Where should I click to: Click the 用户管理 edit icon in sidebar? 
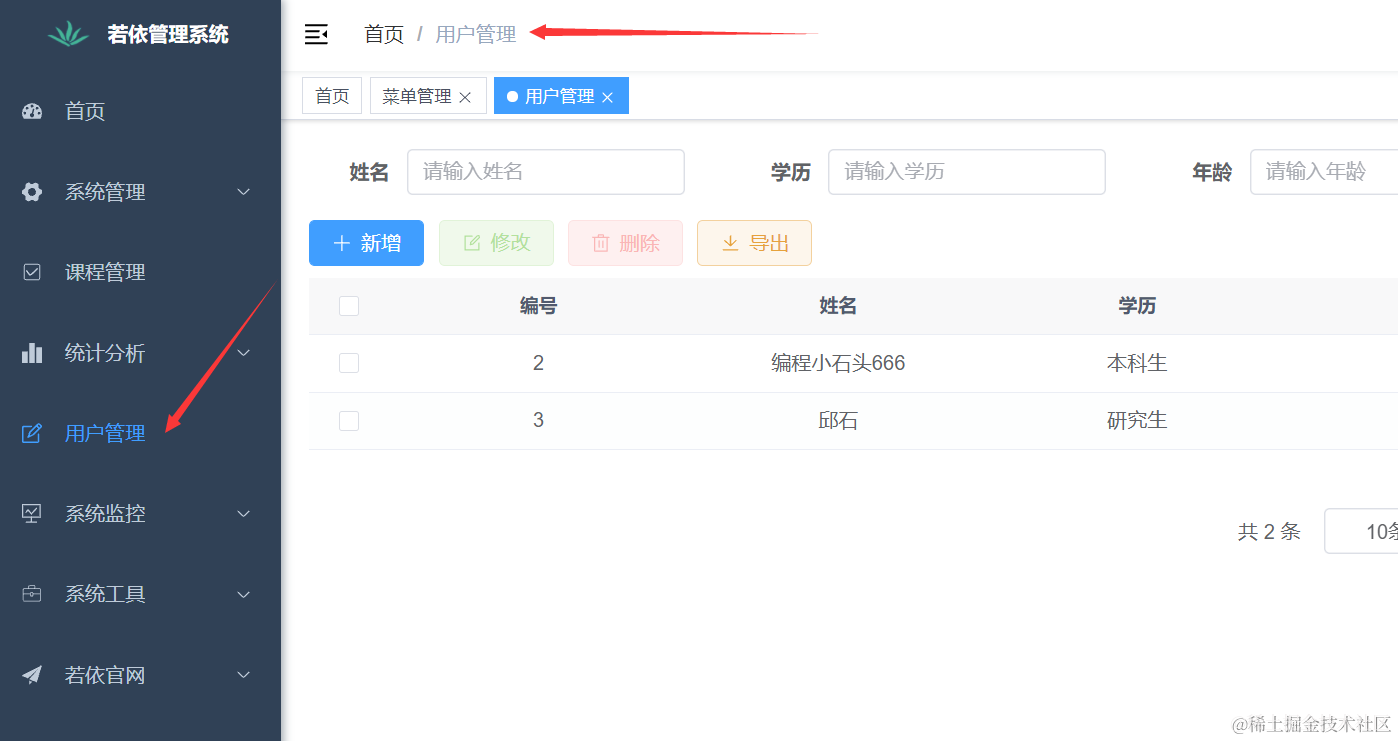[x=32, y=433]
